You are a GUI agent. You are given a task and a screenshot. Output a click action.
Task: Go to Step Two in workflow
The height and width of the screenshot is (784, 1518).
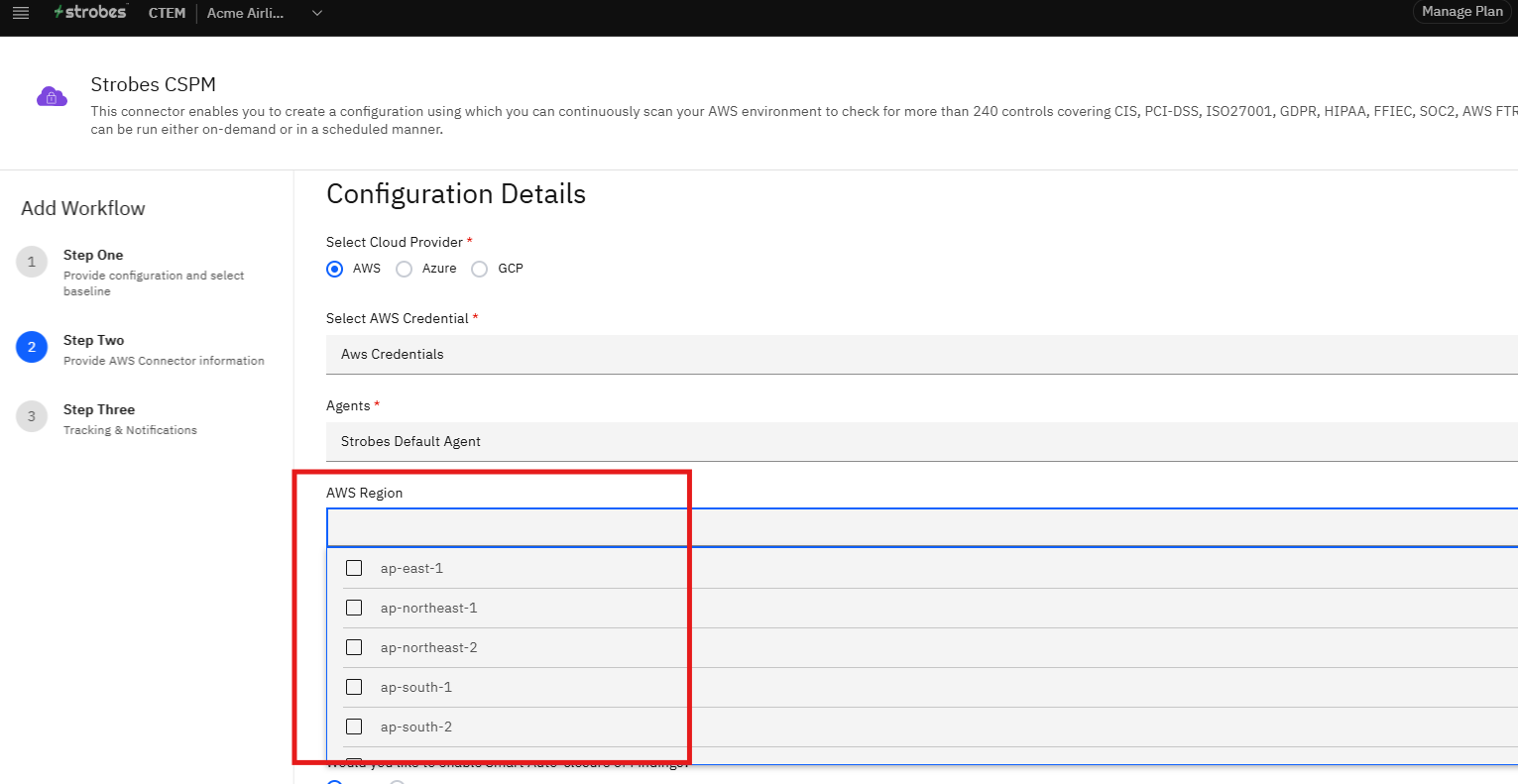pyautogui.click(x=94, y=340)
